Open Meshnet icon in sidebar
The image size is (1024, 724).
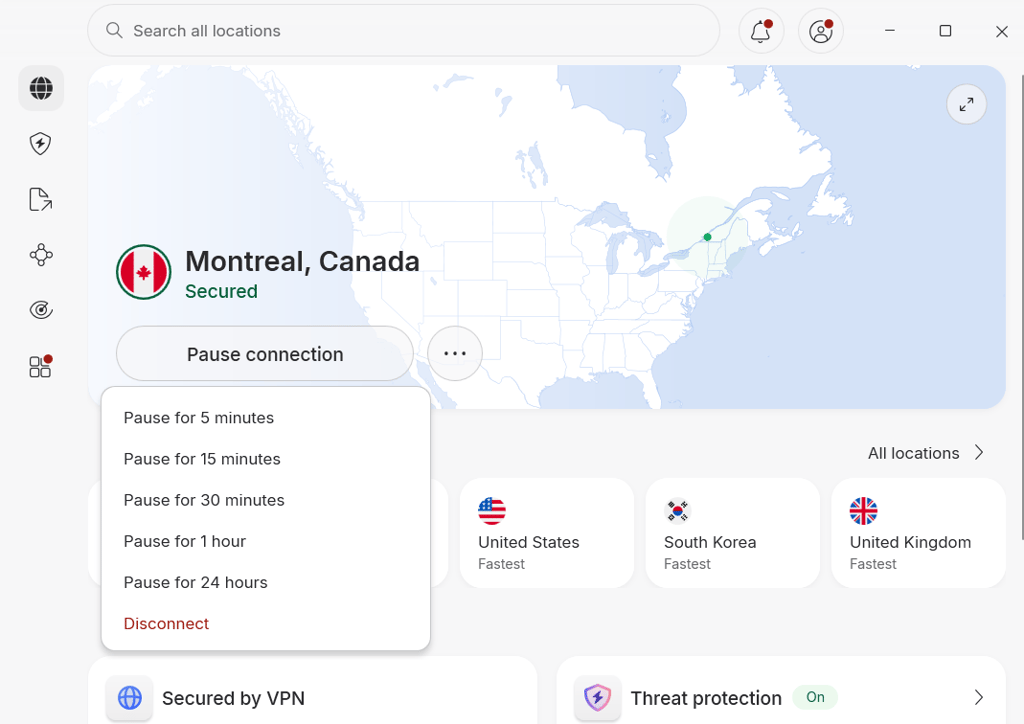[40, 255]
